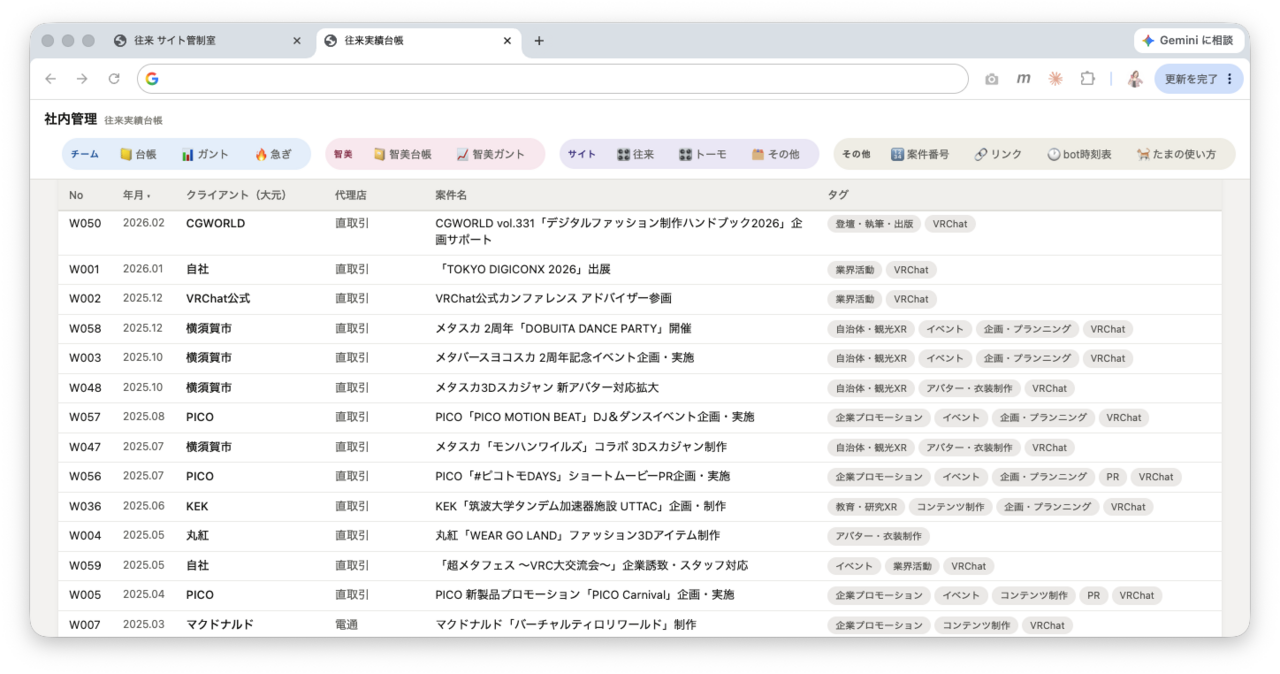The image size is (1280, 674).
Task: Open the 台帳 ledger link in チーム group
Action: click(138, 154)
